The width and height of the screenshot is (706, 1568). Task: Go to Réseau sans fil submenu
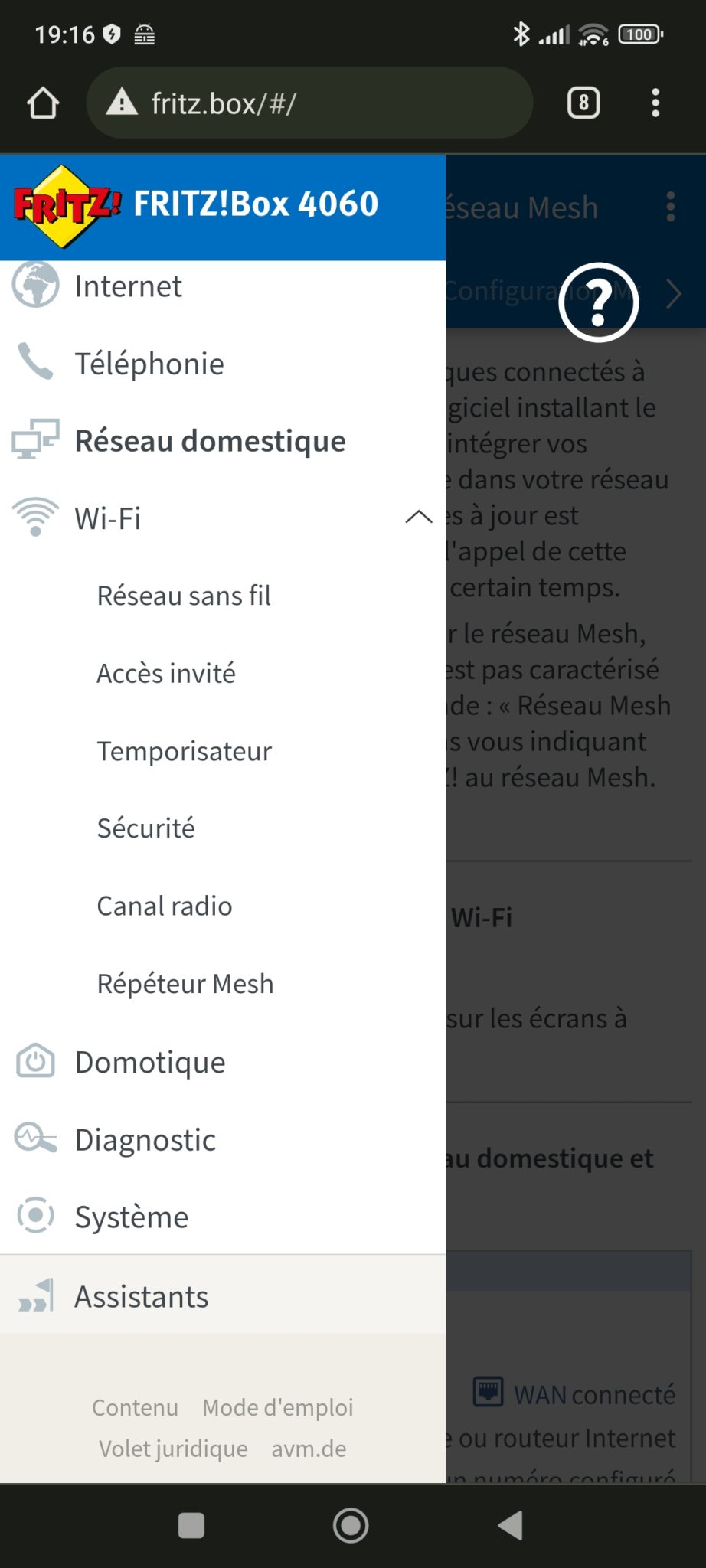tap(184, 596)
